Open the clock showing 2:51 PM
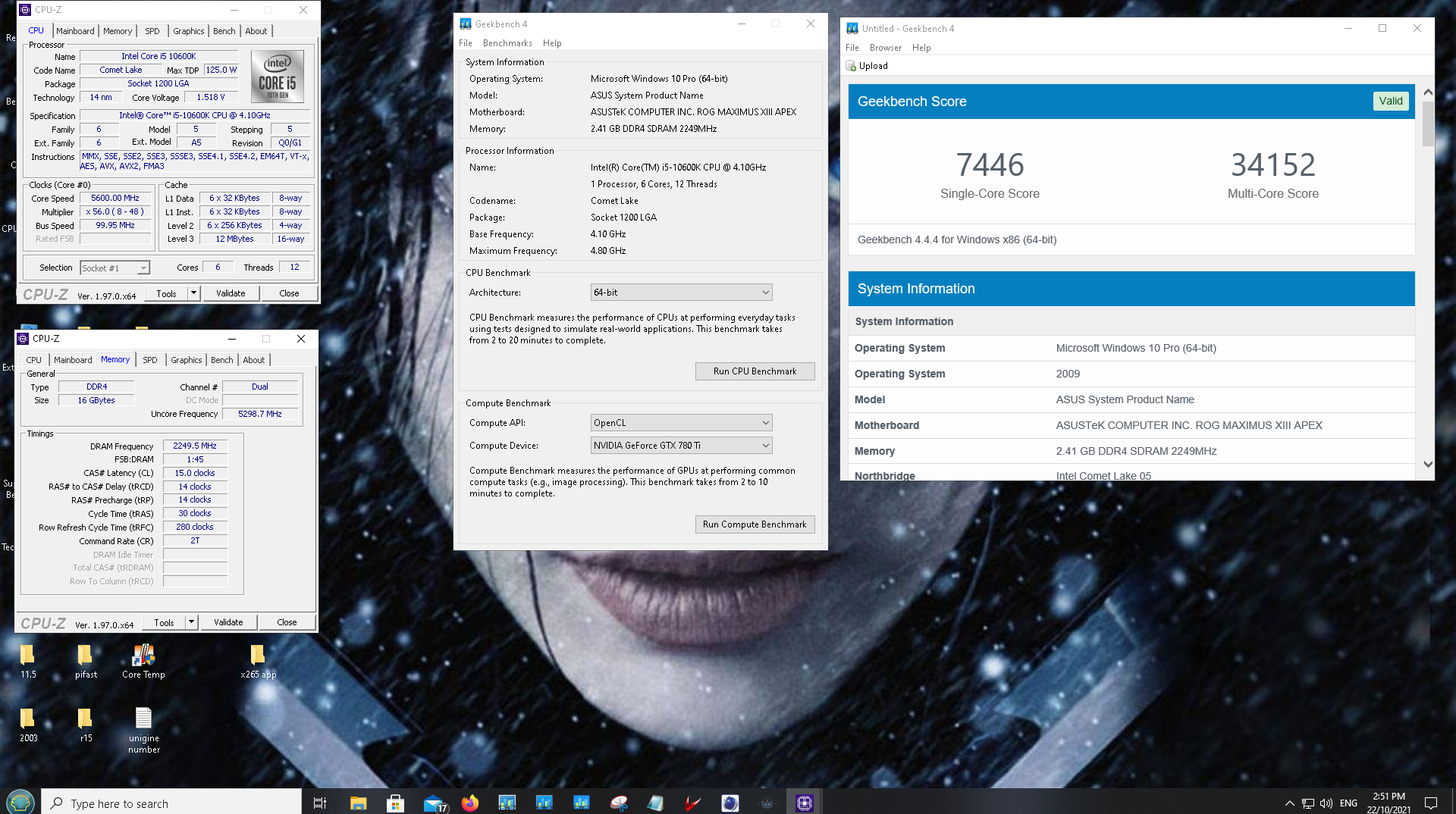 coord(1389,803)
